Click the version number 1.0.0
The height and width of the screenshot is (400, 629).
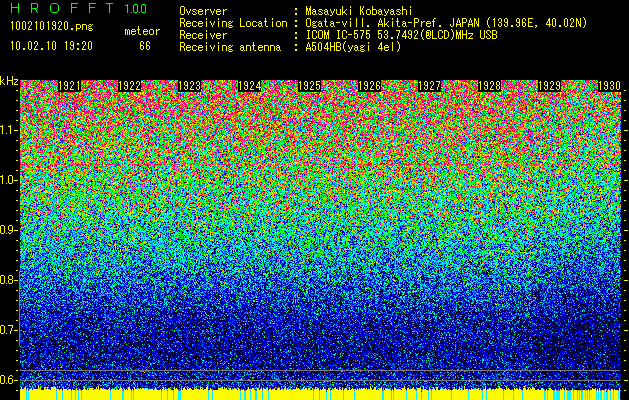click(136, 9)
